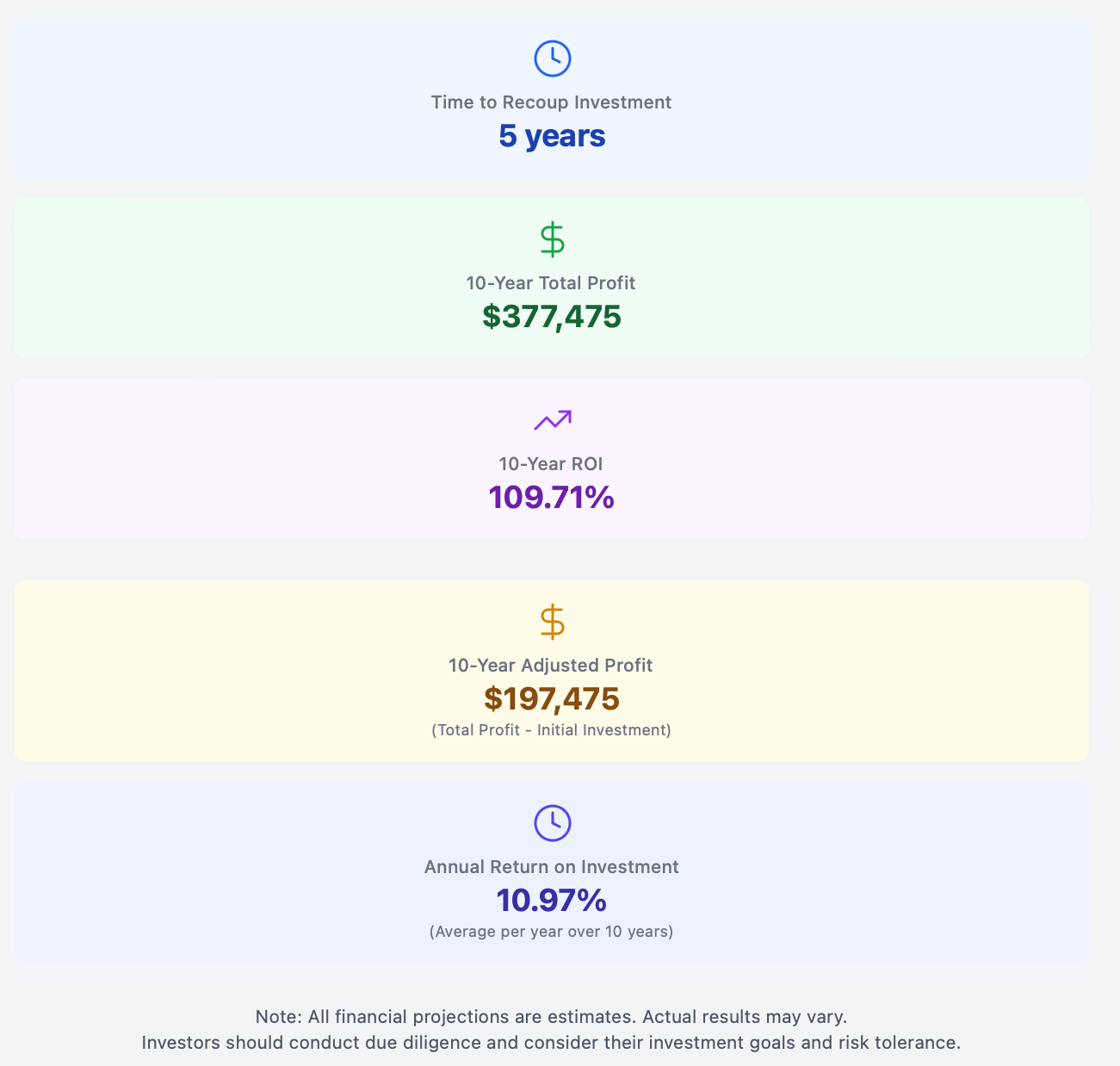Click the indigo clock icon above Annual Return
This screenshot has width=1120, height=1066.
[x=552, y=823]
